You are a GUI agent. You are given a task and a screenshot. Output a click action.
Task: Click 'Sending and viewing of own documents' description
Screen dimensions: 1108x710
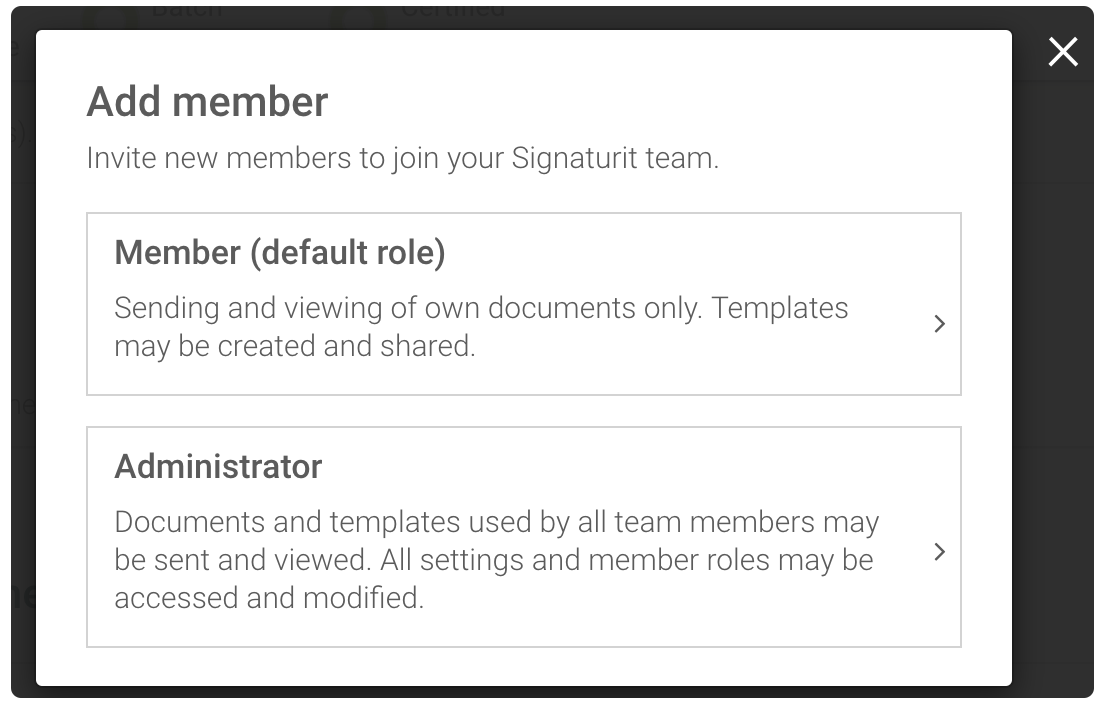(x=481, y=327)
